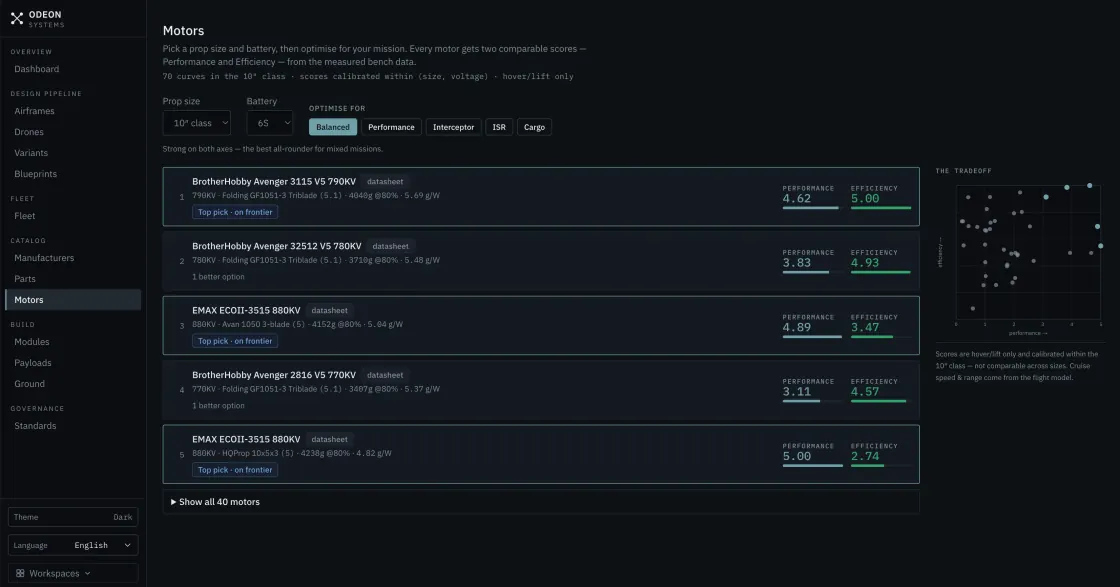
Task: Open BrotherHobby Avenger 3115 V5 790KV card
Action: pyautogui.click(x=541, y=197)
